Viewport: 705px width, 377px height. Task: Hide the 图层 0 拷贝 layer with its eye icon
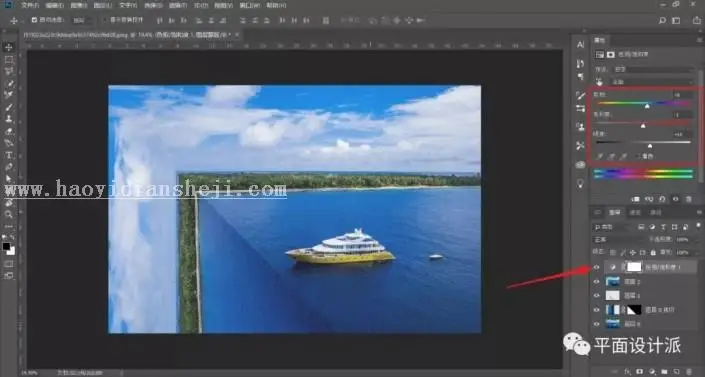click(x=597, y=310)
